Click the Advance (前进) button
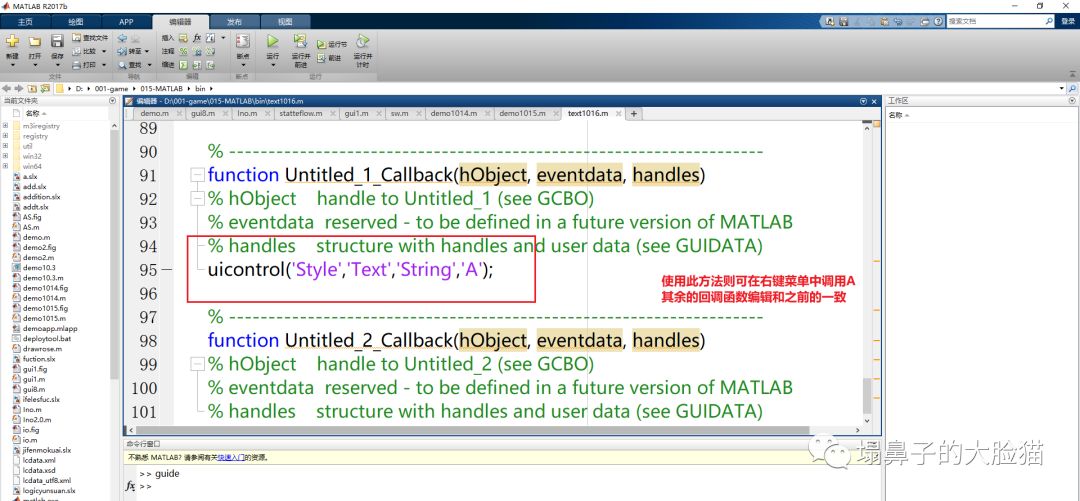This screenshot has height=501, width=1080. 329,58
